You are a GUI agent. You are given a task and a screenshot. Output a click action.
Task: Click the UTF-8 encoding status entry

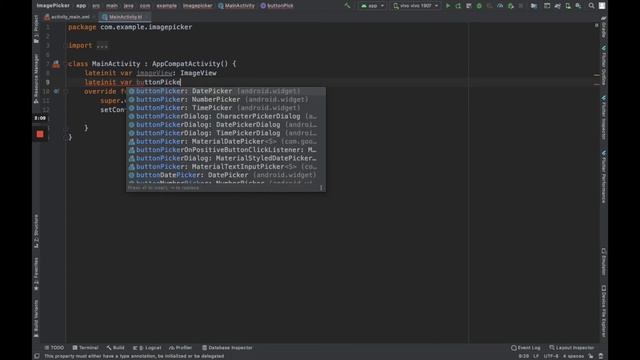(551, 356)
